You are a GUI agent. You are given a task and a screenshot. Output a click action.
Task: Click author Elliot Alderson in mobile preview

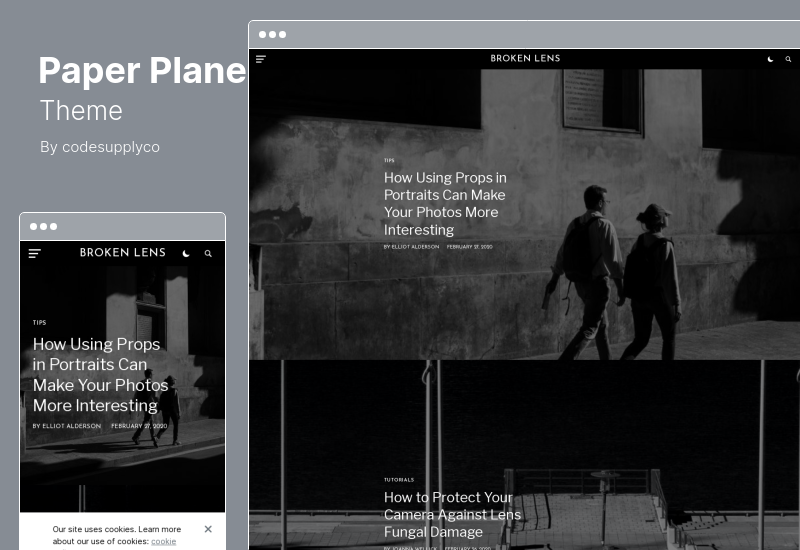[67, 426]
